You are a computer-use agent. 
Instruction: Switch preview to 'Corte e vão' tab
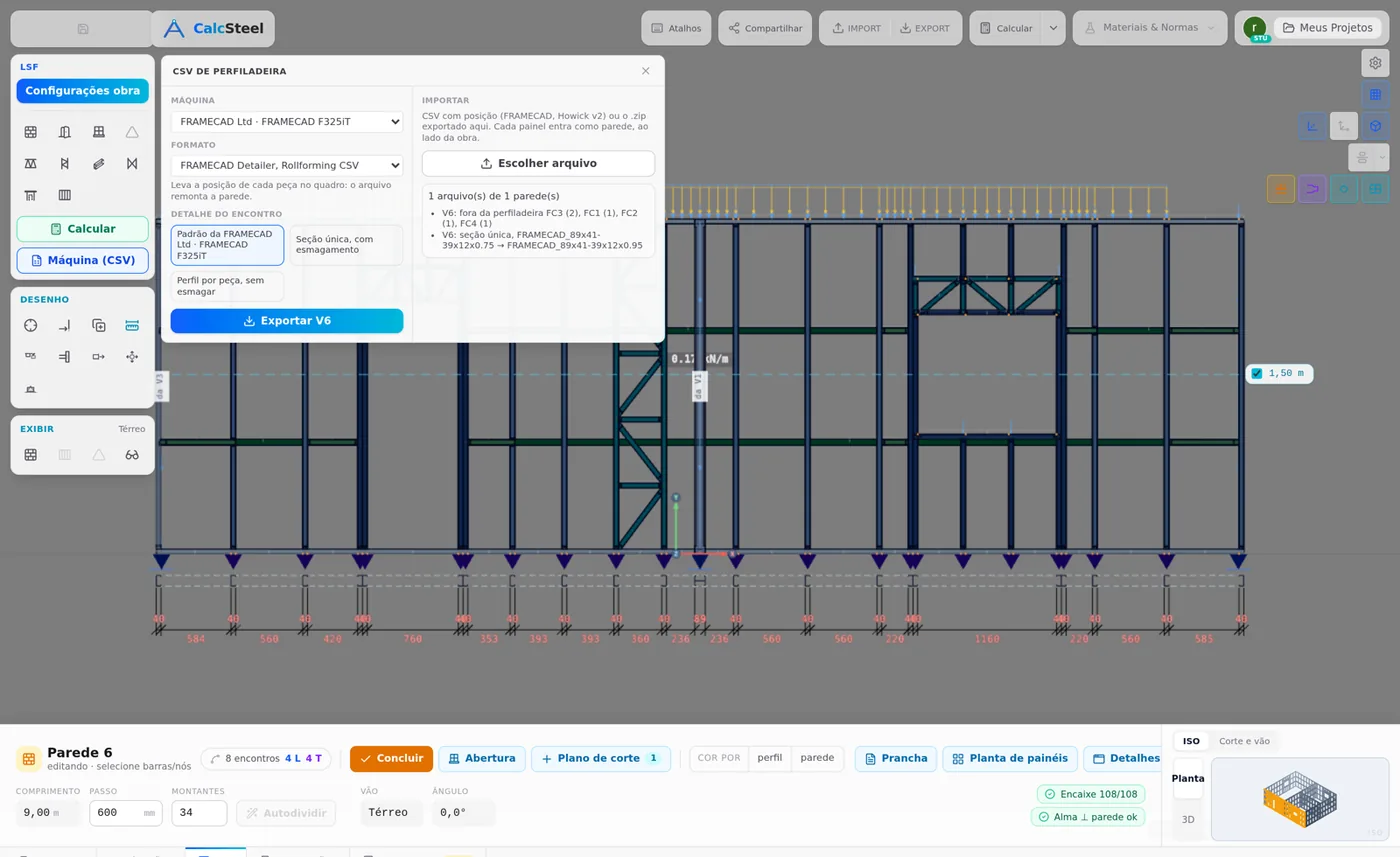coord(1244,741)
